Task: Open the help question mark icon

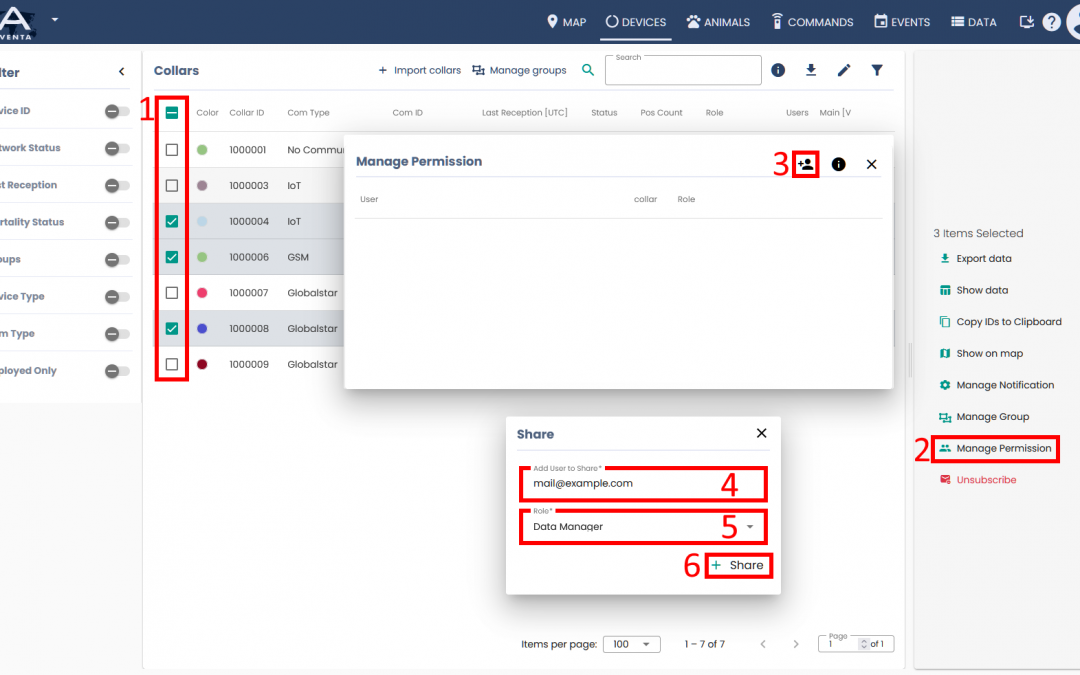Action: point(1051,22)
